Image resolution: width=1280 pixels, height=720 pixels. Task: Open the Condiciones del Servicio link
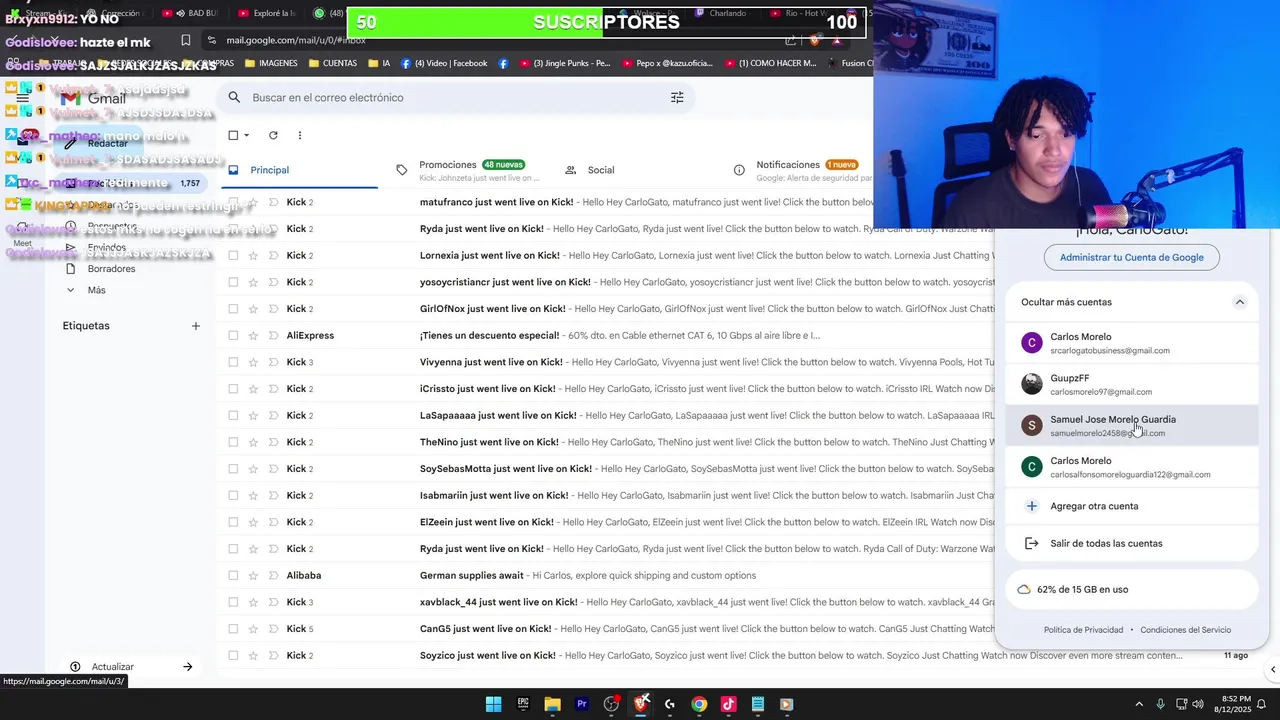1185,630
